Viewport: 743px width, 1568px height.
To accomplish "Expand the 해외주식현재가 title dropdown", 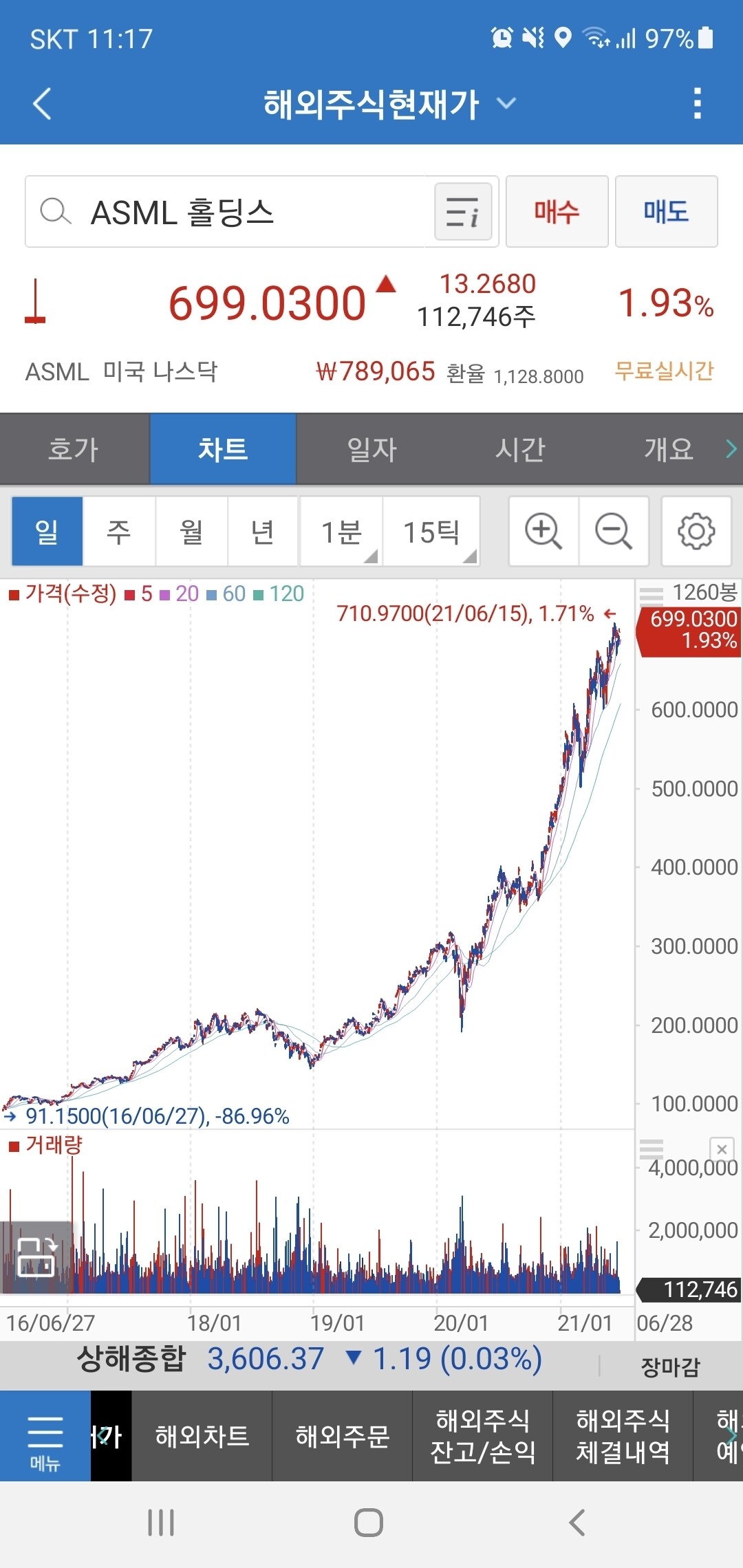I will point(507,103).
